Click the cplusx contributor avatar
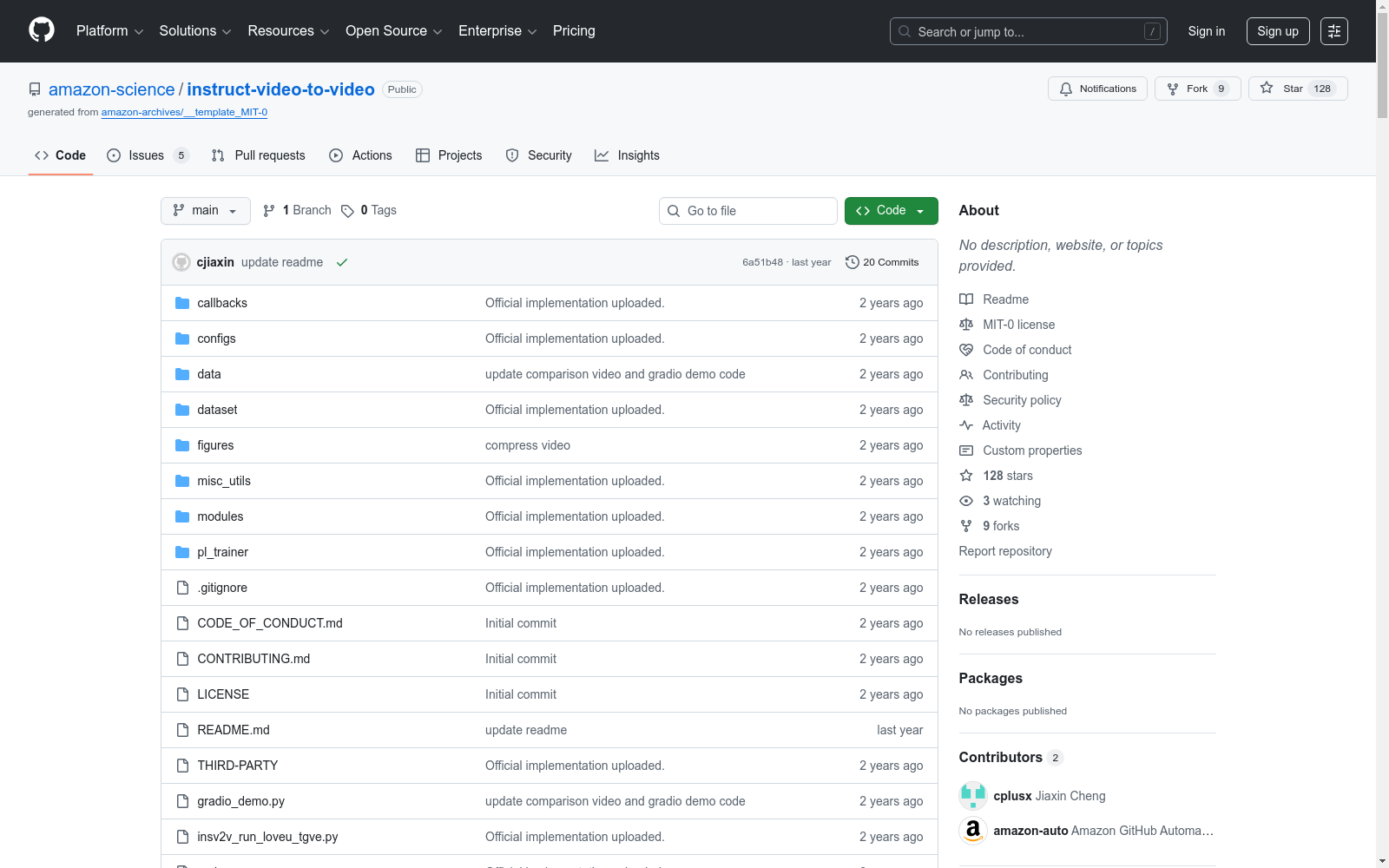 [973, 796]
